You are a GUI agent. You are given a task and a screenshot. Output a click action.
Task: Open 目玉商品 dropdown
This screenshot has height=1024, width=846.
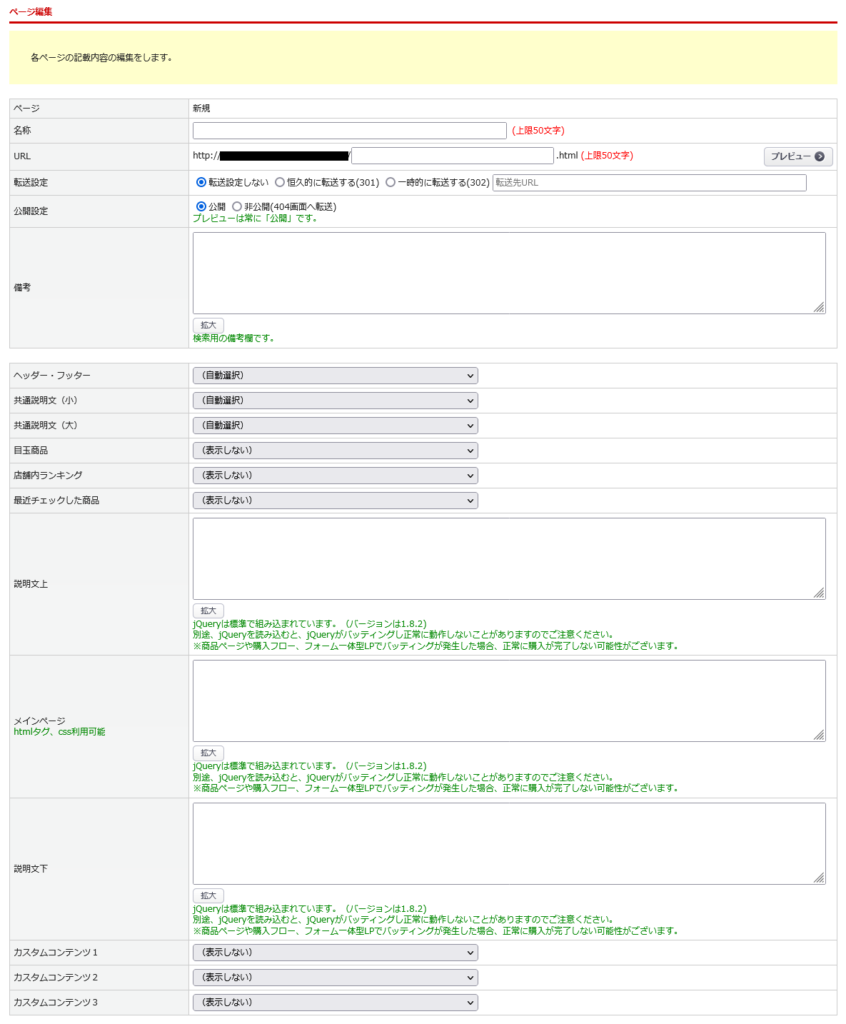335,451
